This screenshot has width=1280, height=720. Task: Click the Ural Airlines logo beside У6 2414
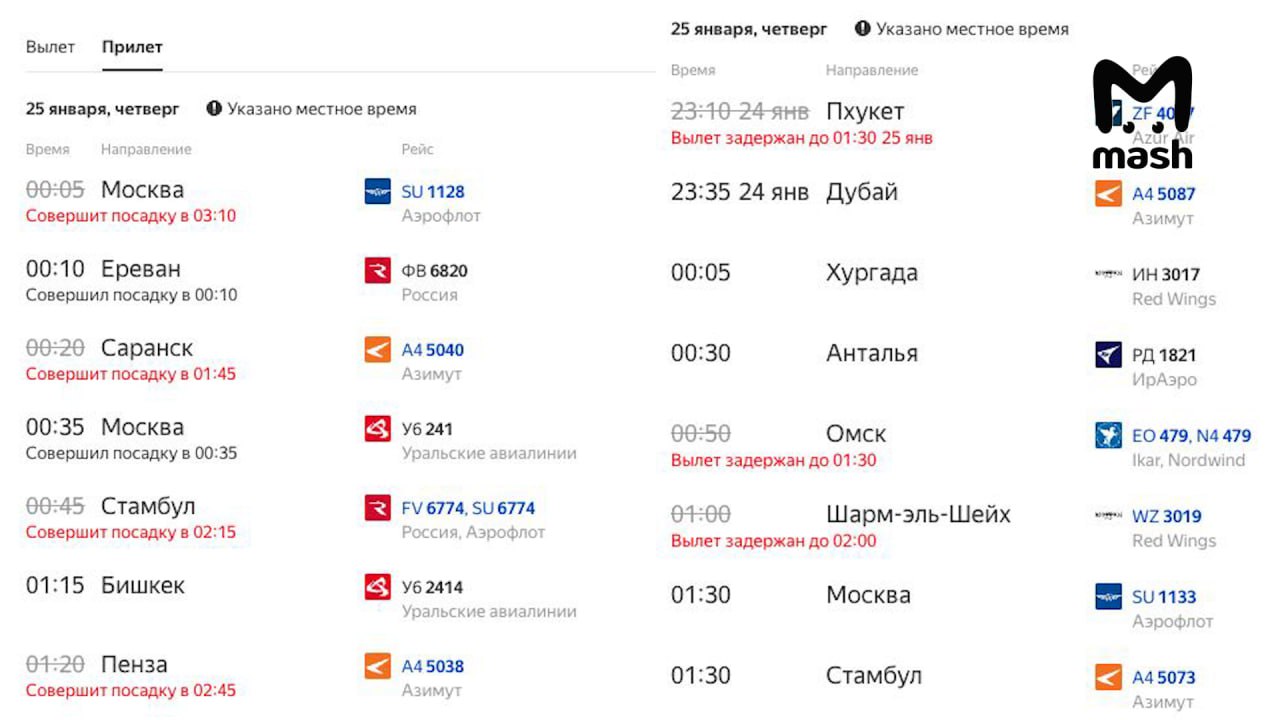(x=377, y=586)
